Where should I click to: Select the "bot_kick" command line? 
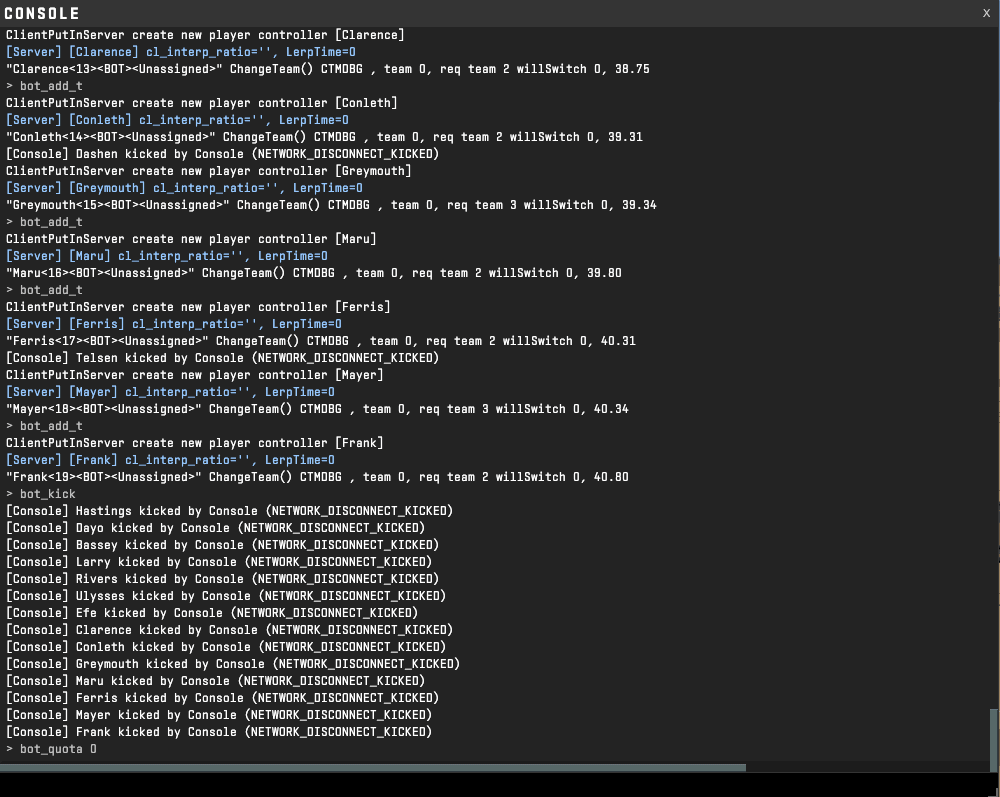(41, 494)
